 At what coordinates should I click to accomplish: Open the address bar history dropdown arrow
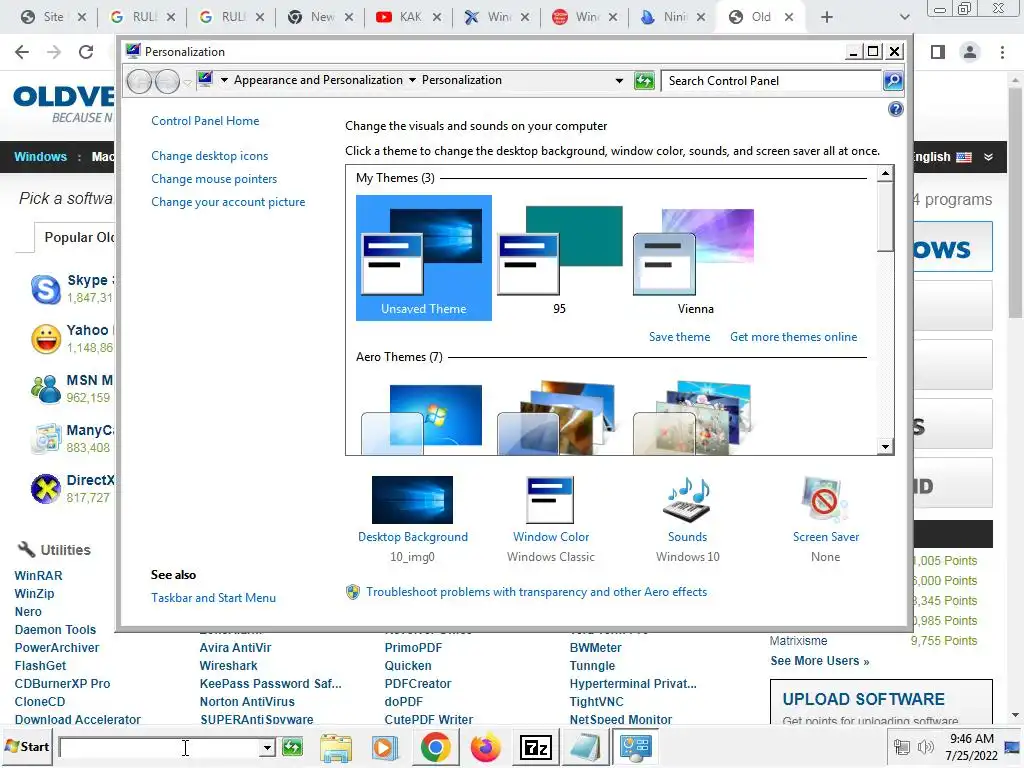[x=619, y=80]
